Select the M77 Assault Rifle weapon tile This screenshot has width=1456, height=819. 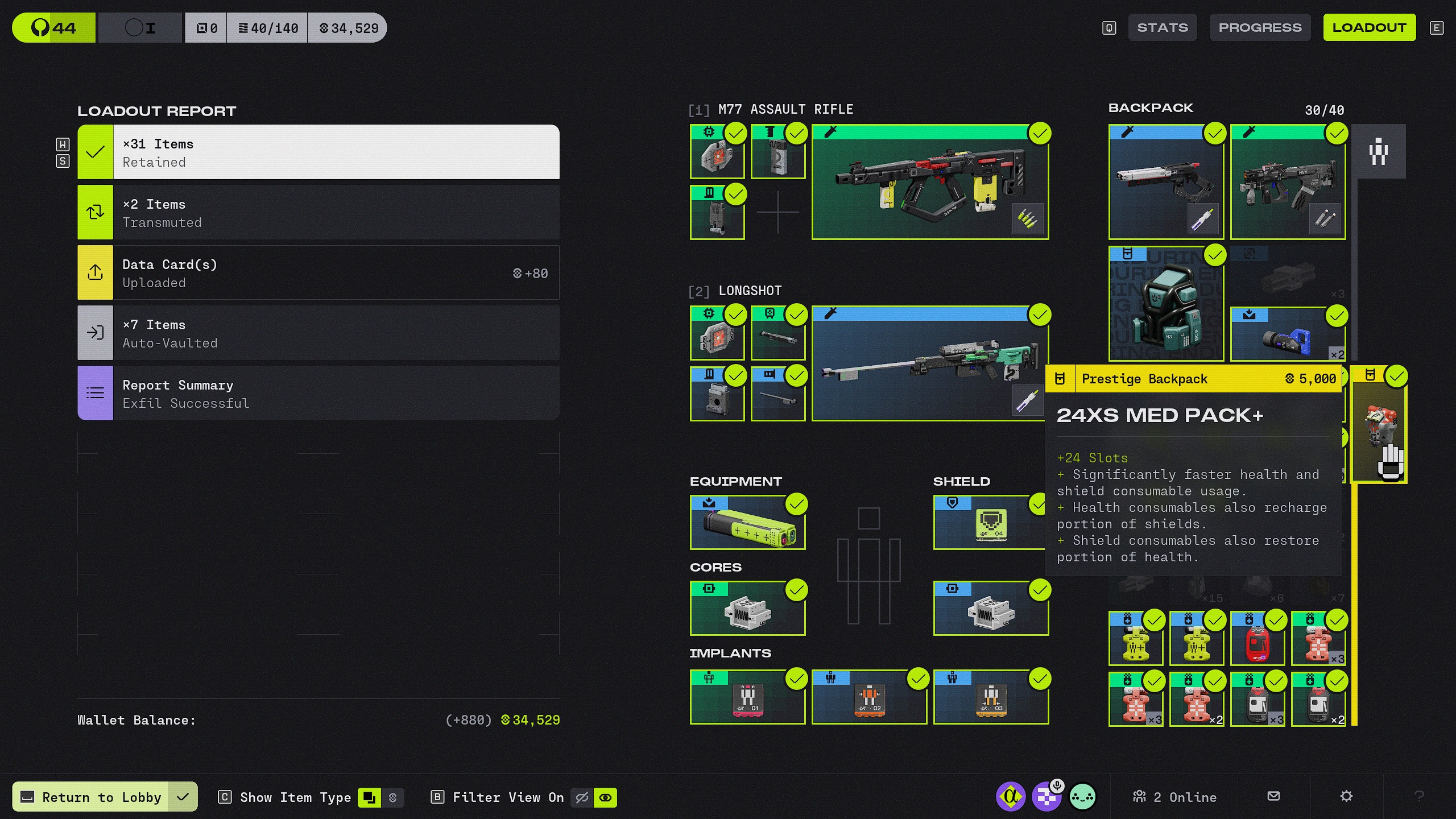coord(930,182)
